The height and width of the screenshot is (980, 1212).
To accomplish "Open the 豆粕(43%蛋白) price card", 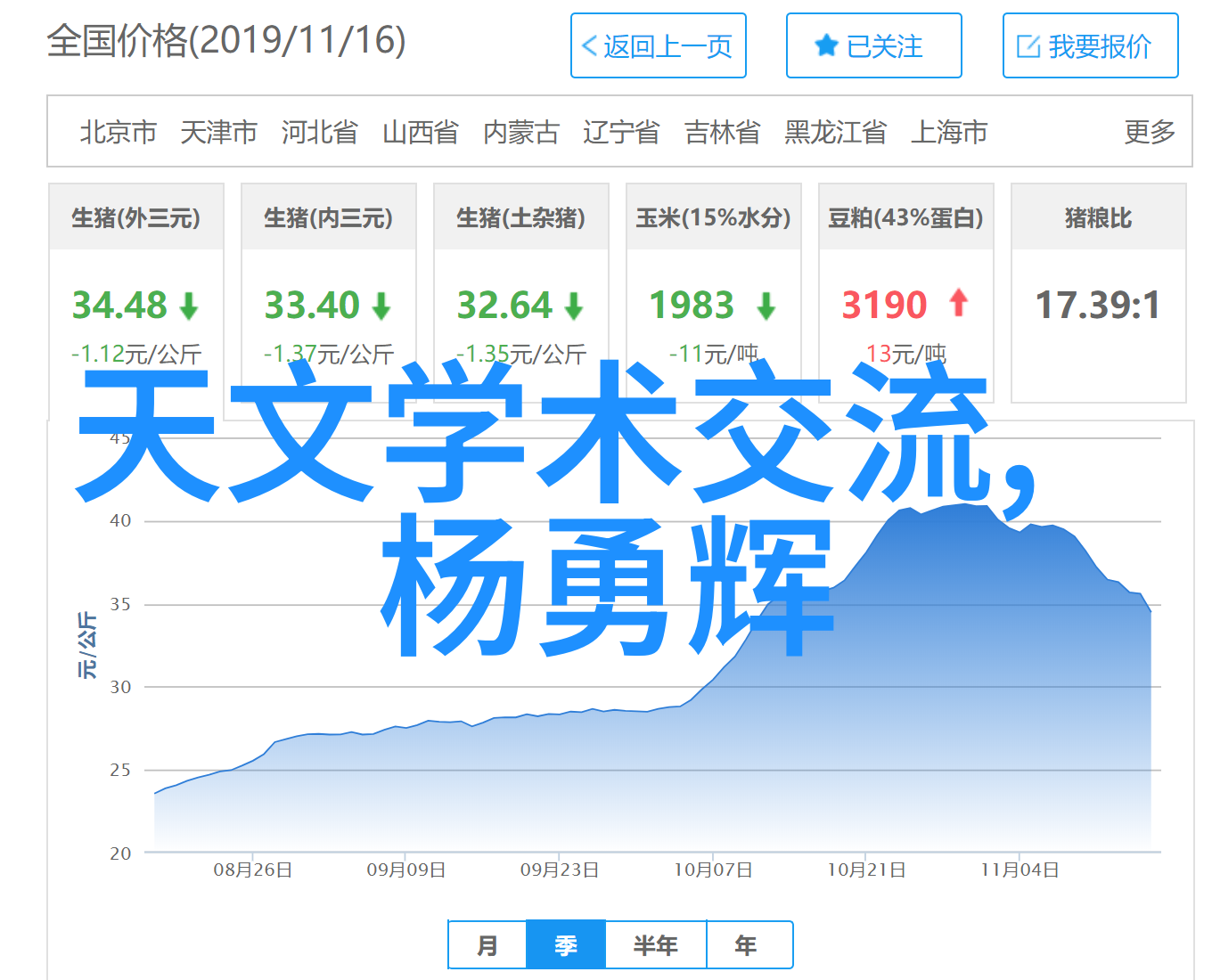I will click(906, 293).
